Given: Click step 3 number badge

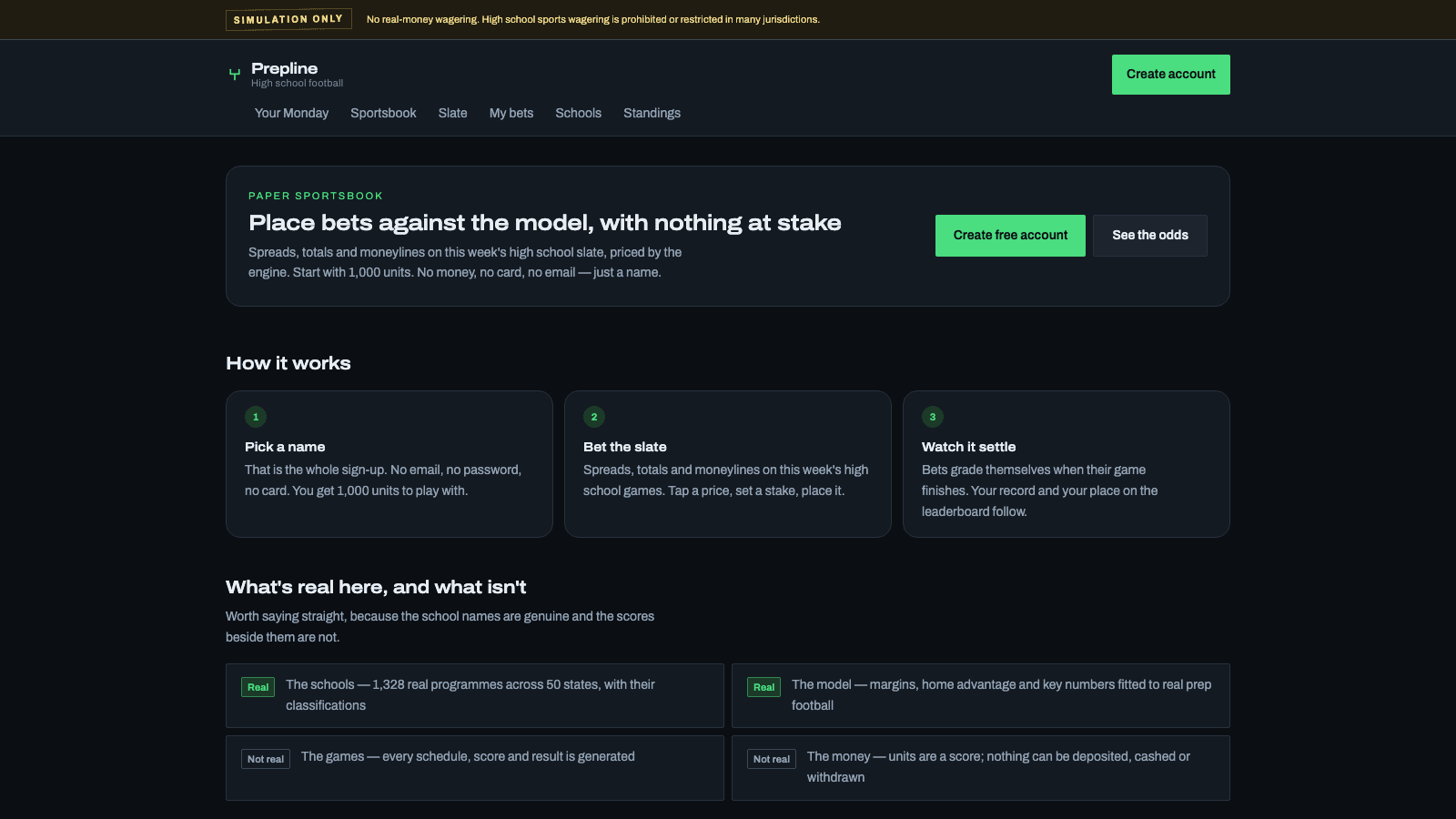Looking at the screenshot, I should 933,417.
